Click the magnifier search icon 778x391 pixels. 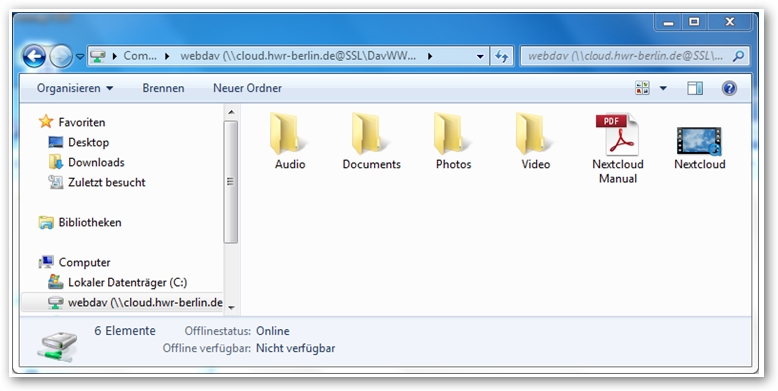(738, 56)
